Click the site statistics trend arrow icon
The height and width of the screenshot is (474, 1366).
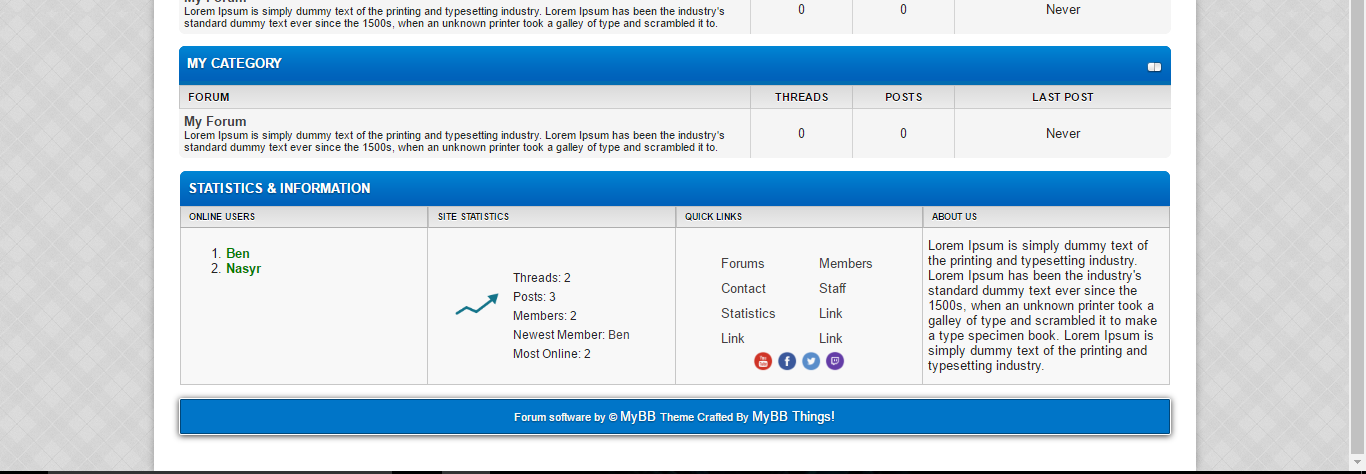pos(477,305)
